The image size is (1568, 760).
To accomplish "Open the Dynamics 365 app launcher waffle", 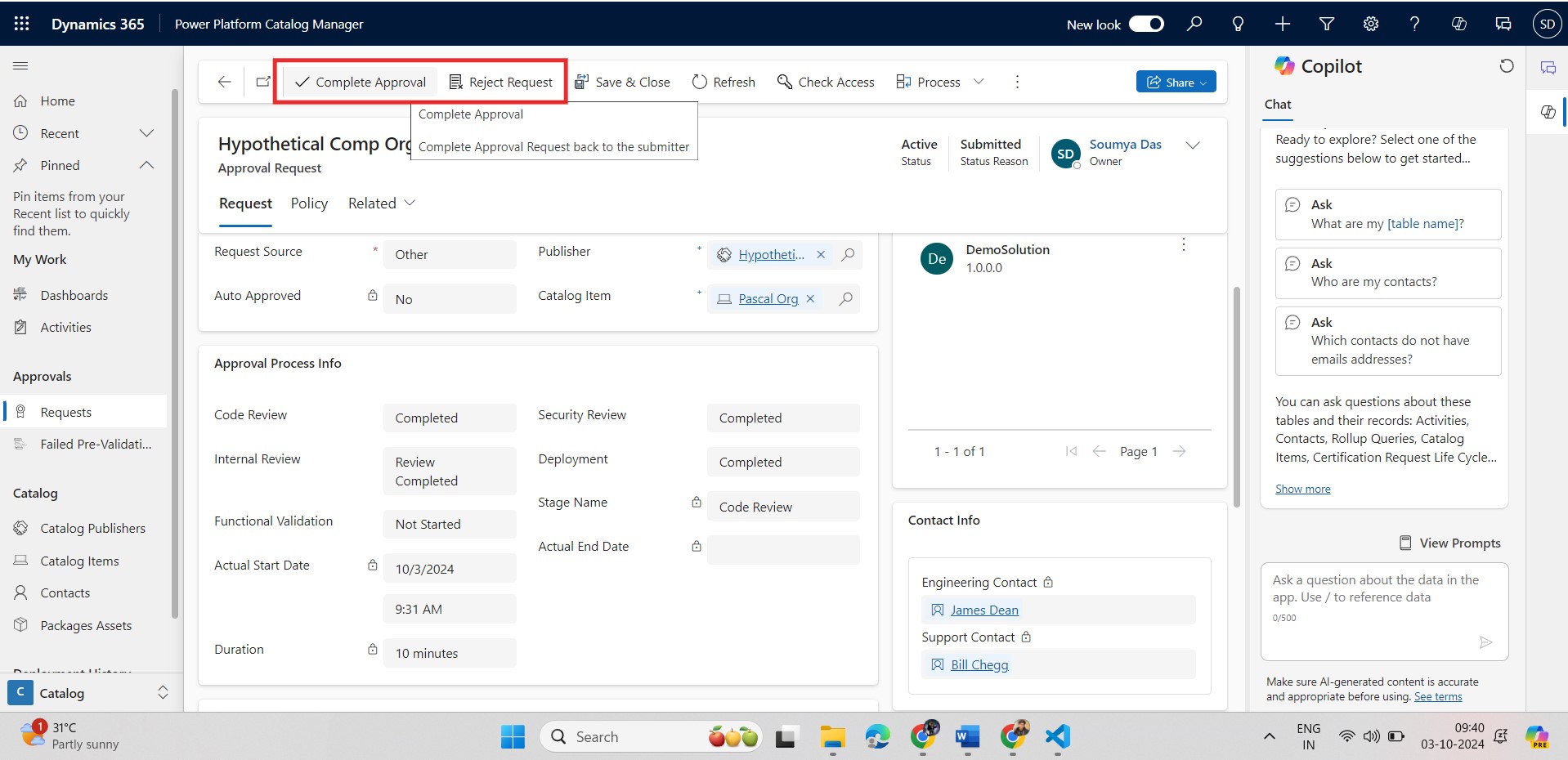I will (x=22, y=24).
